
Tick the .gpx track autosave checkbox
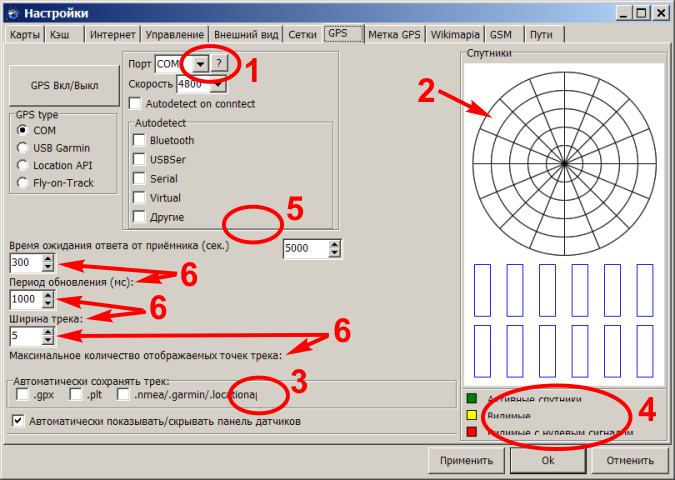pyautogui.click(x=23, y=397)
